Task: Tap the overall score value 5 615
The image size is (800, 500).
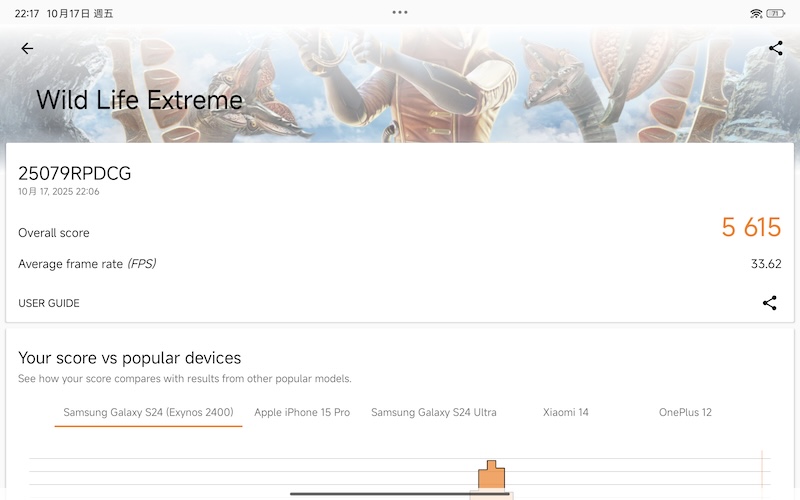Action: pos(751,228)
